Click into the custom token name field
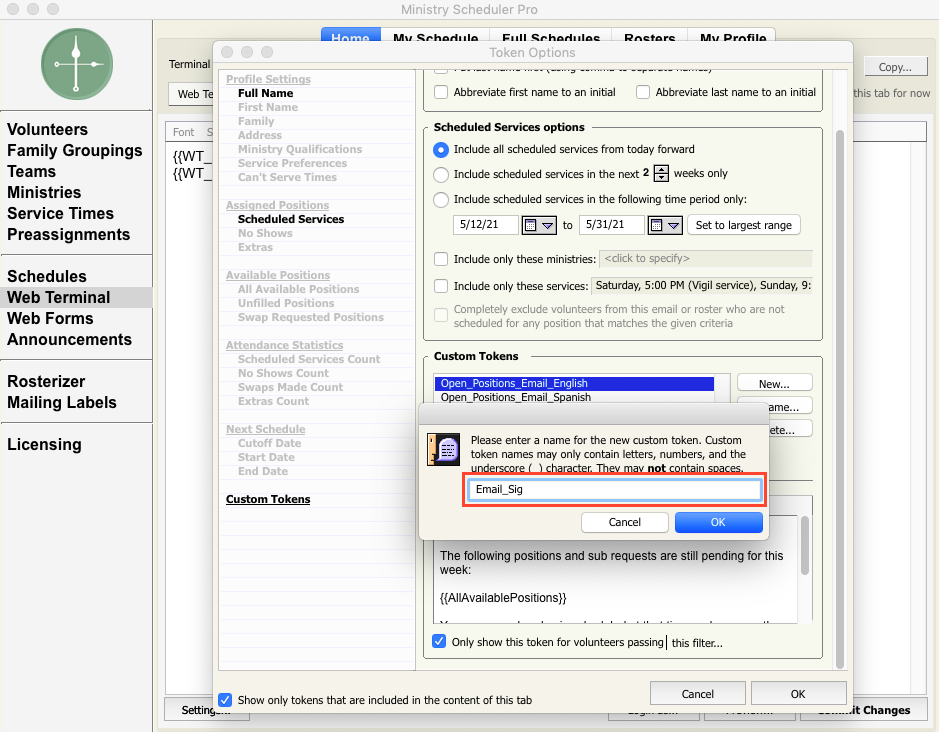The width and height of the screenshot is (939, 732). pyautogui.click(x=613, y=490)
